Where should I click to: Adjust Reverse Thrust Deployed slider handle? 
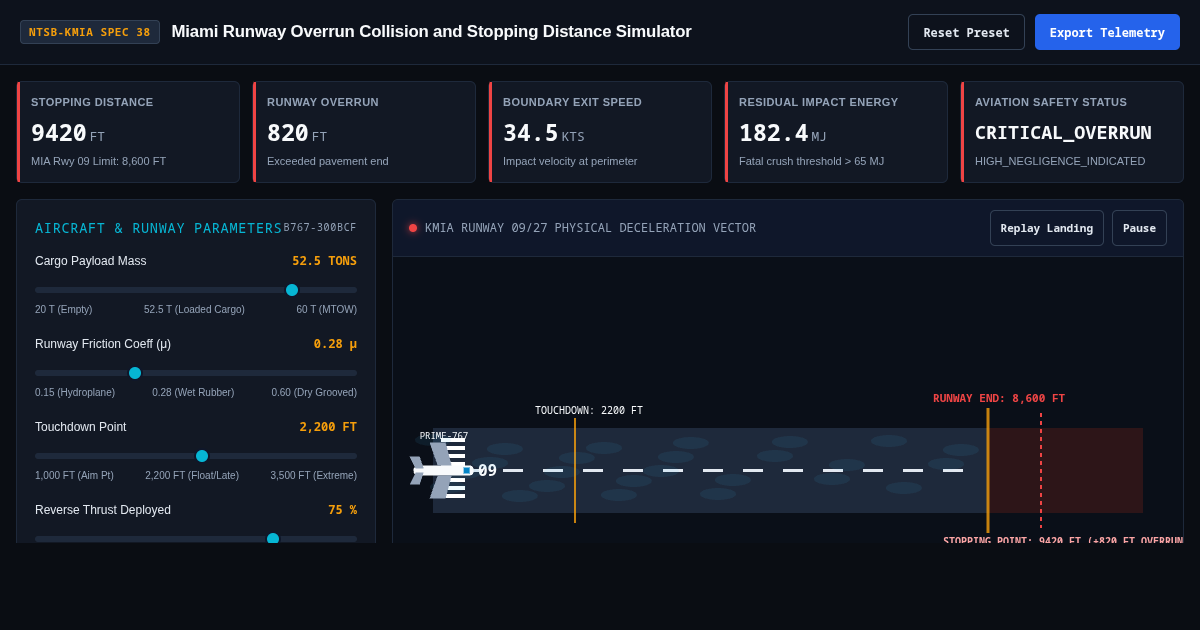tap(273, 538)
